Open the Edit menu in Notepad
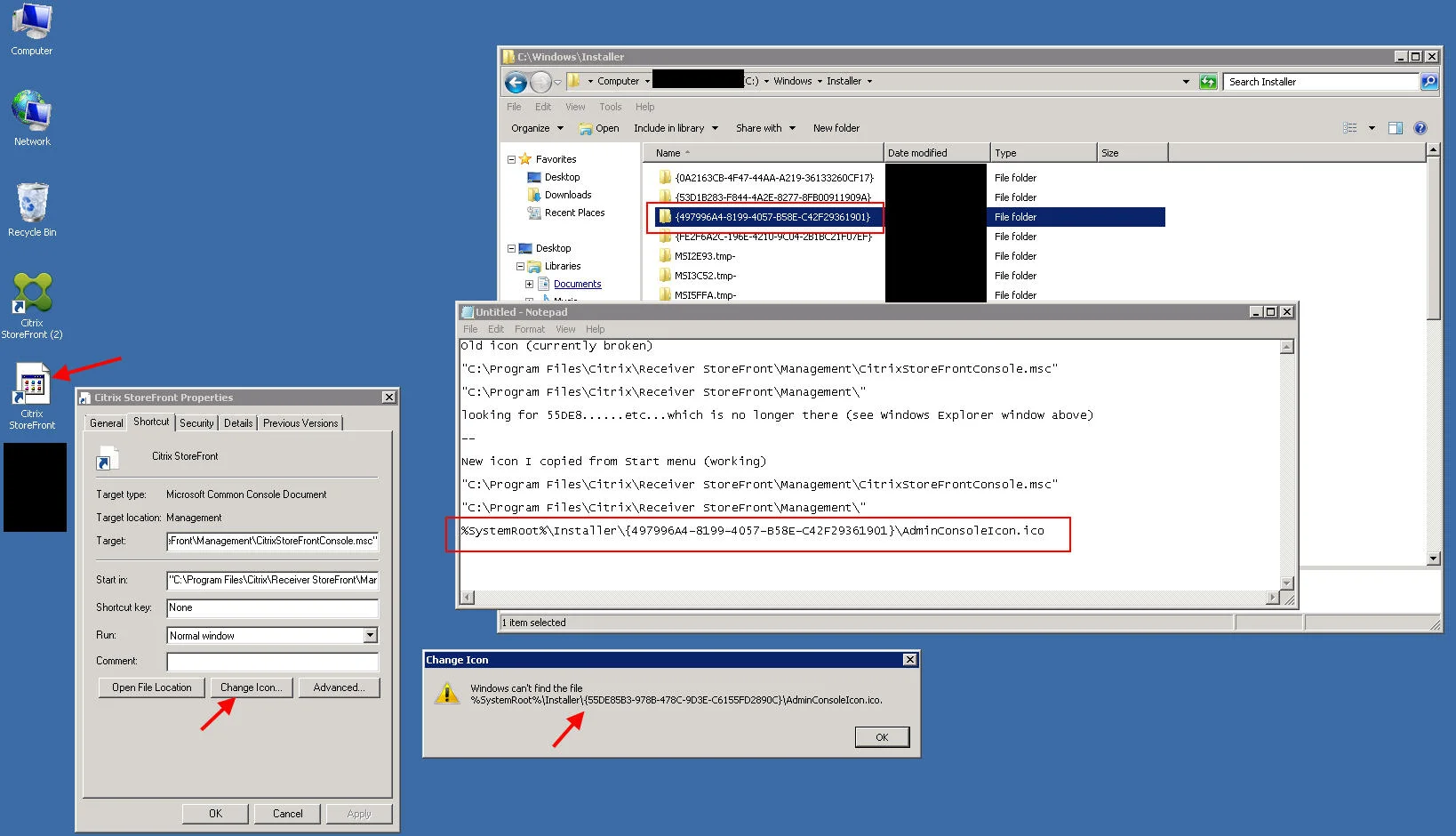 (495, 329)
